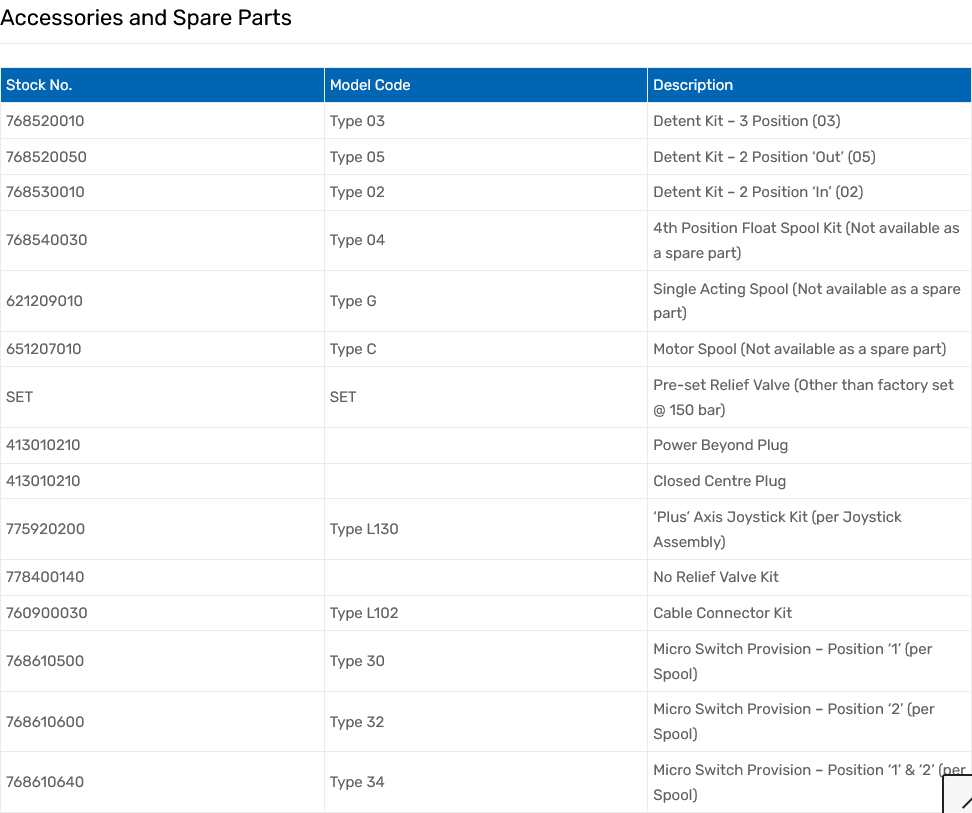Select stock number 768610600
Screen dimensions: 972x813
pos(45,722)
